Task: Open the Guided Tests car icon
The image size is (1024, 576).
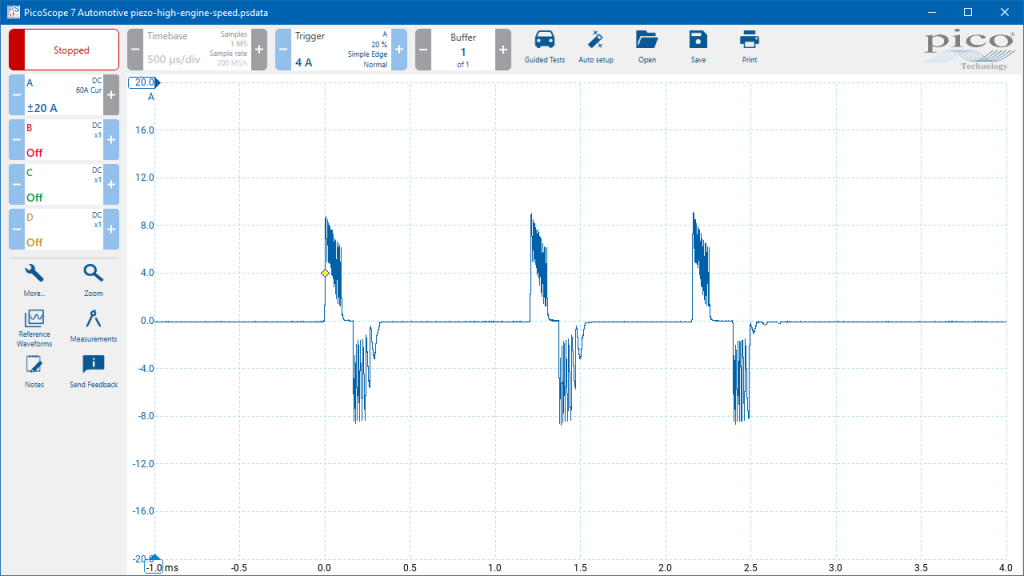Action: pyautogui.click(x=544, y=47)
